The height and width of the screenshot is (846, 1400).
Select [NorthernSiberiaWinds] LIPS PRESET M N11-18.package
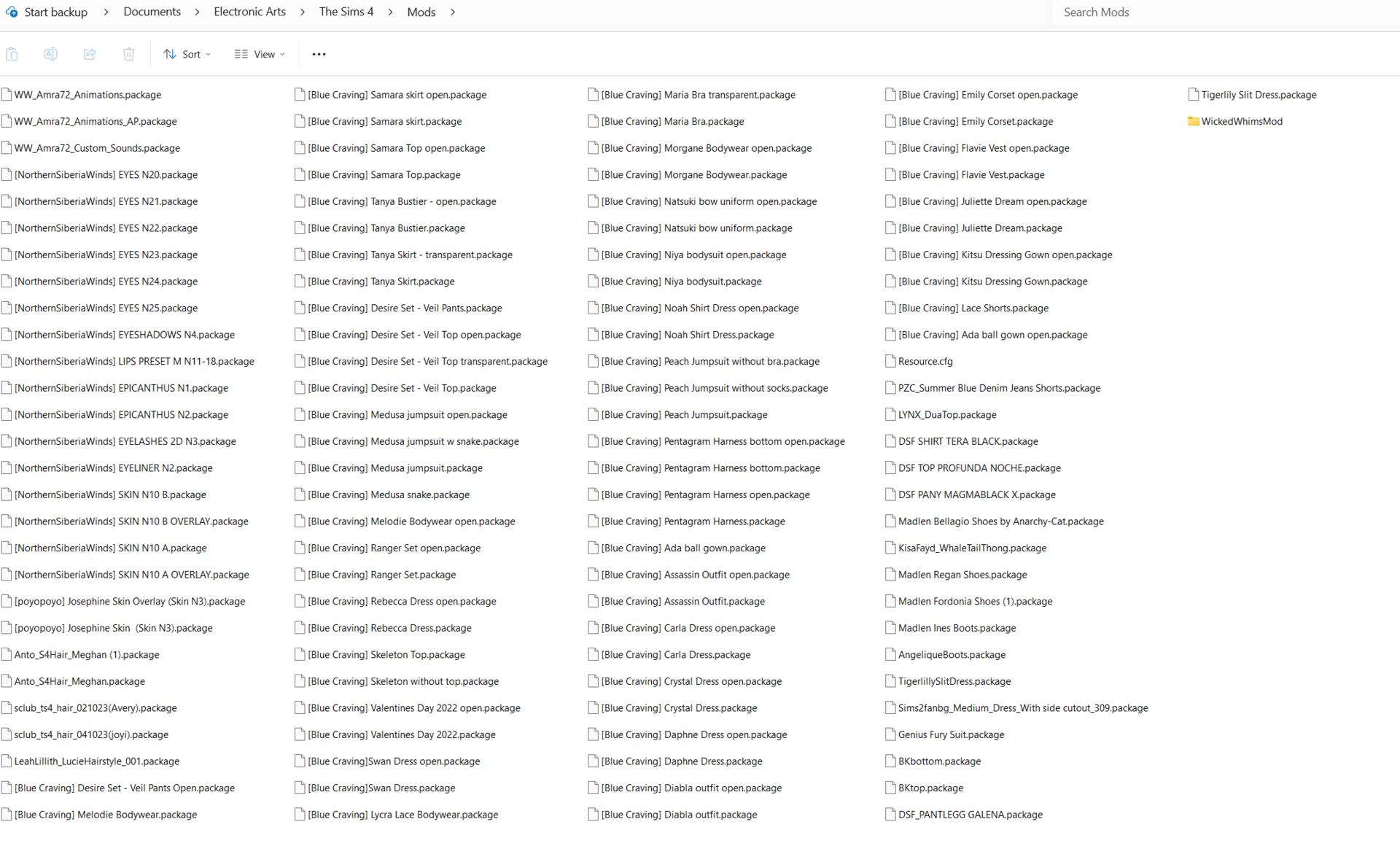coord(128,361)
